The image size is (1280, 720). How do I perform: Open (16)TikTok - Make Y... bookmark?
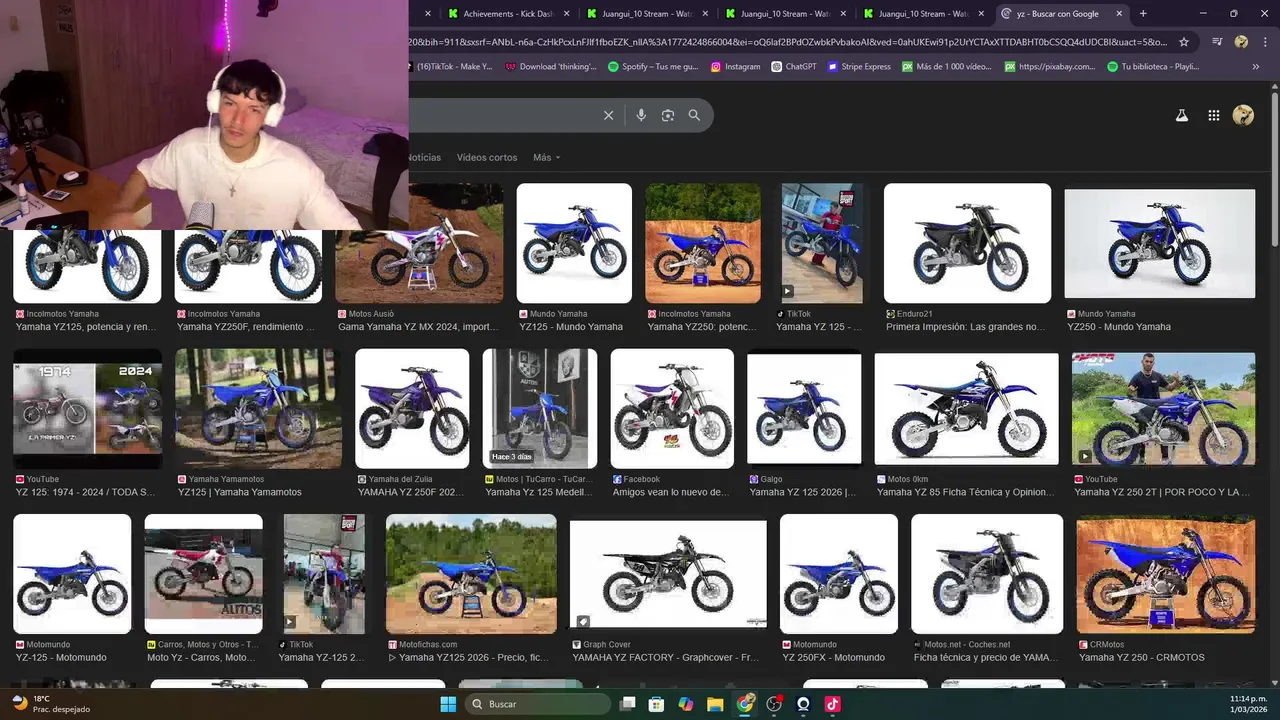tap(451, 67)
